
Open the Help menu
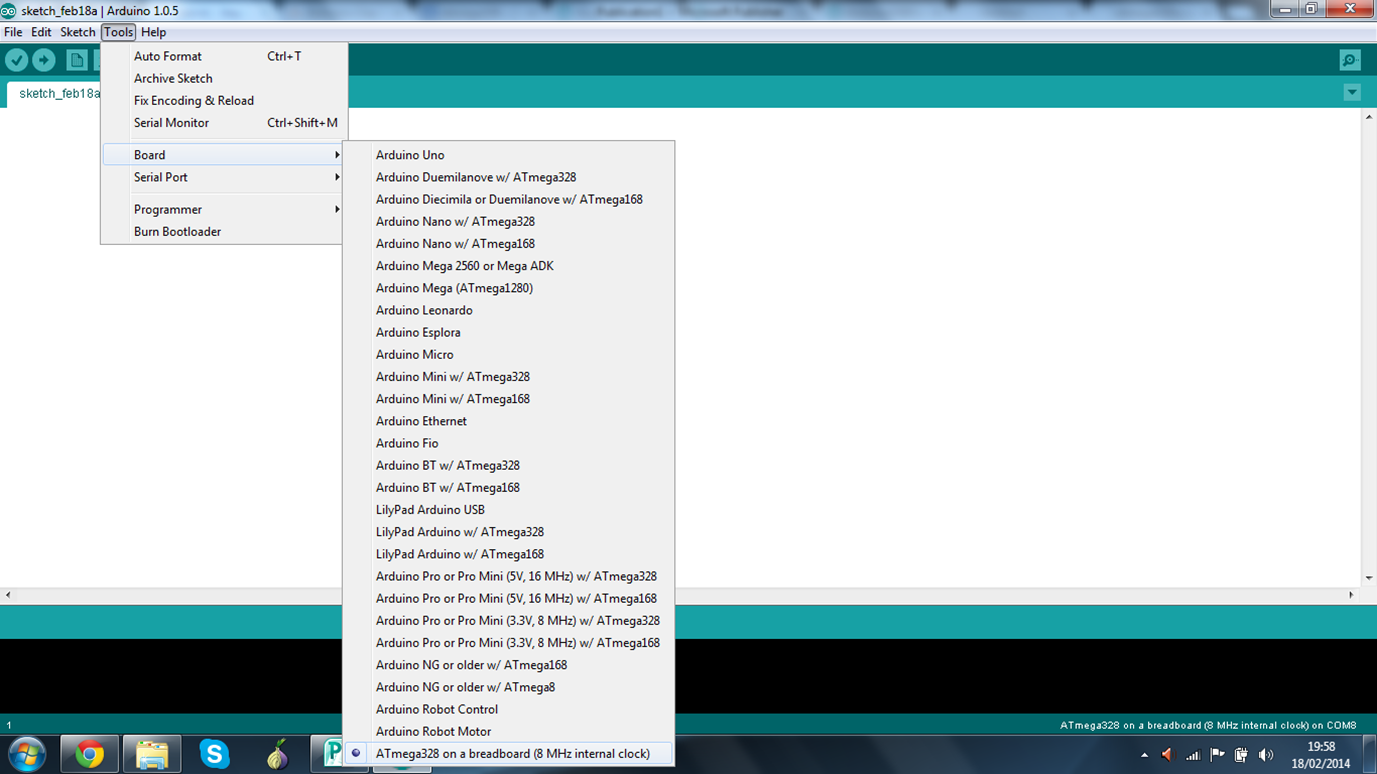(x=153, y=32)
